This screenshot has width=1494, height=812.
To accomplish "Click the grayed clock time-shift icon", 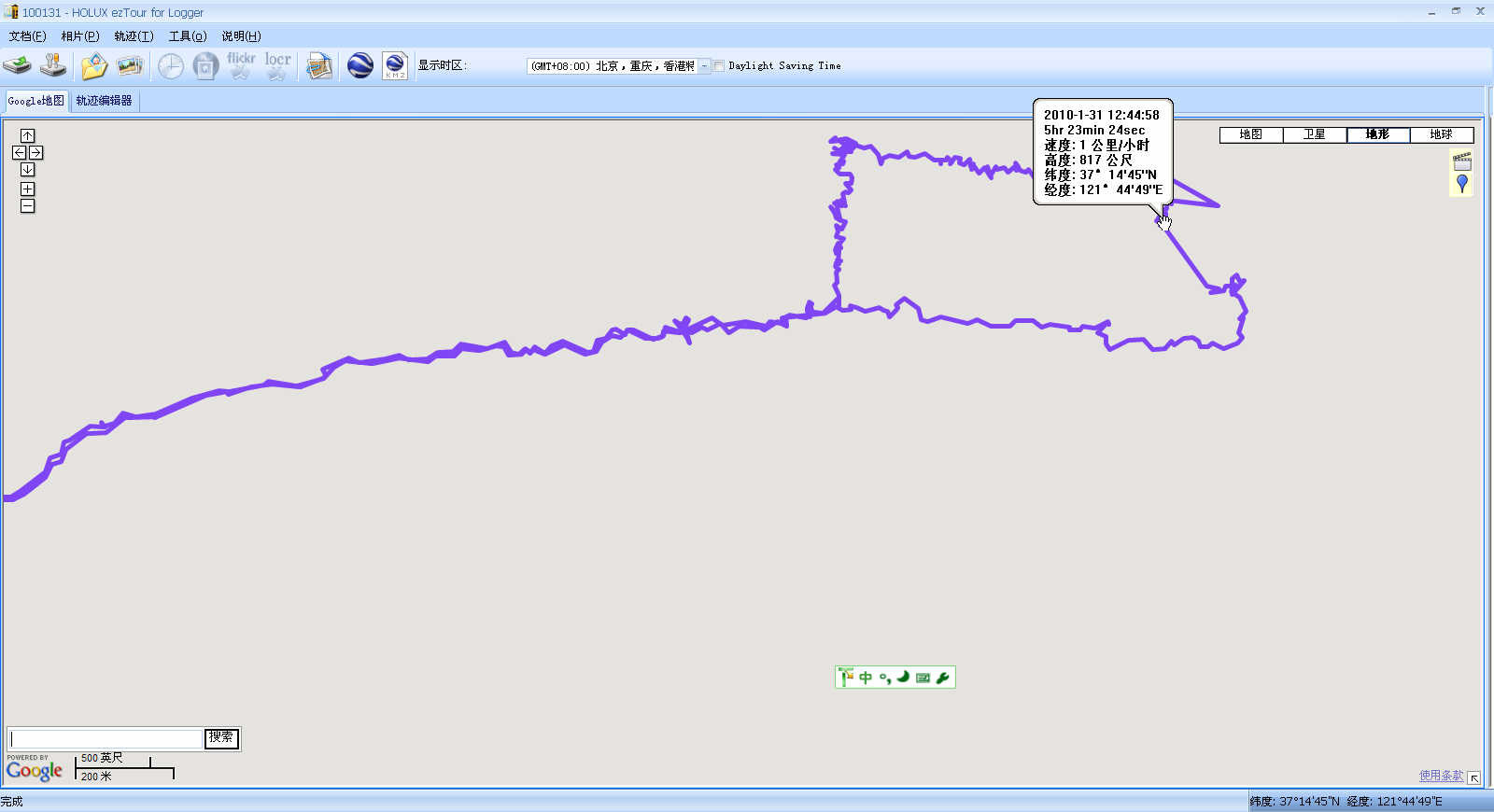I will point(170,65).
